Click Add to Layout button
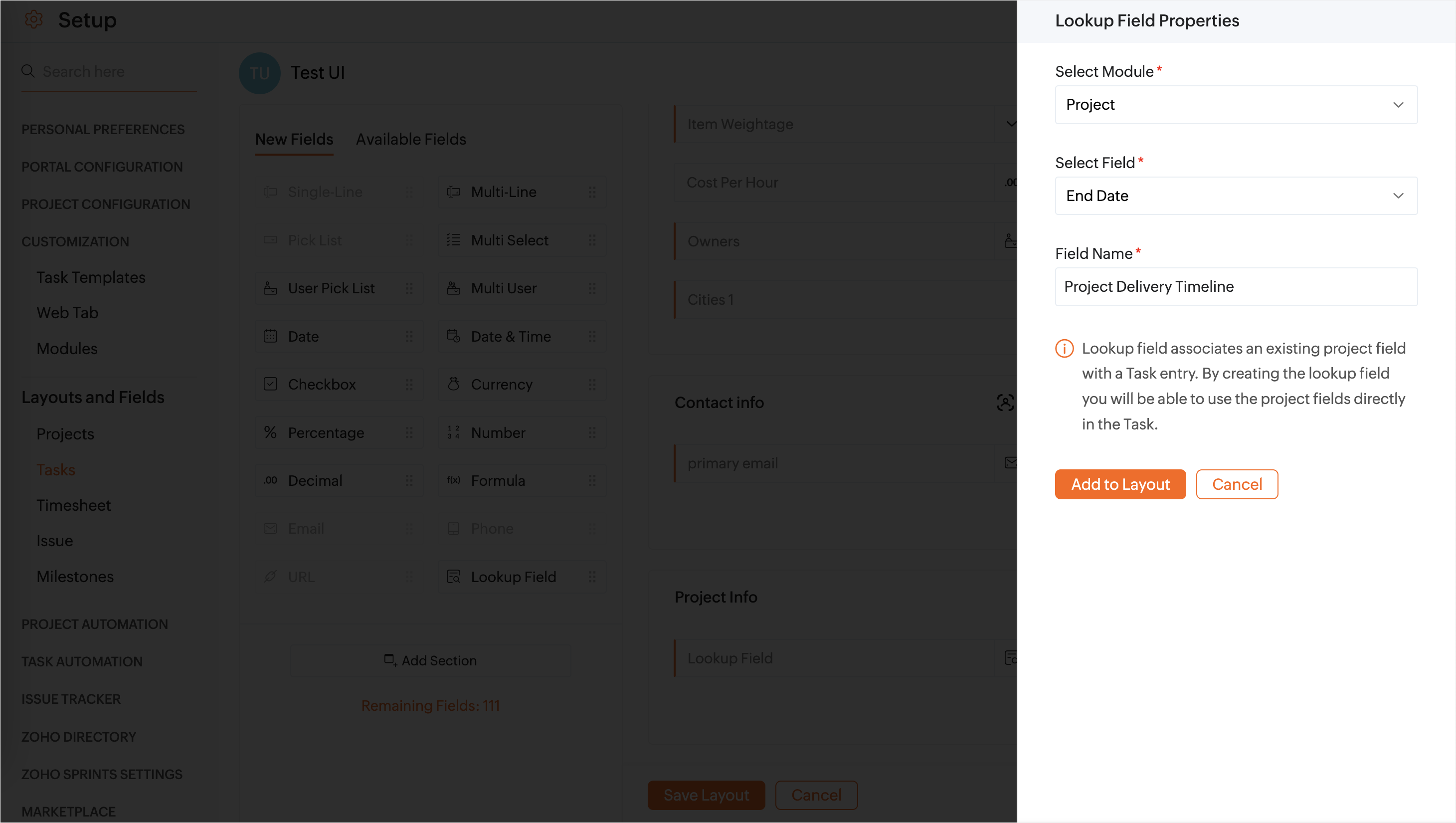The width and height of the screenshot is (1456, 823). click(1120, 484)
